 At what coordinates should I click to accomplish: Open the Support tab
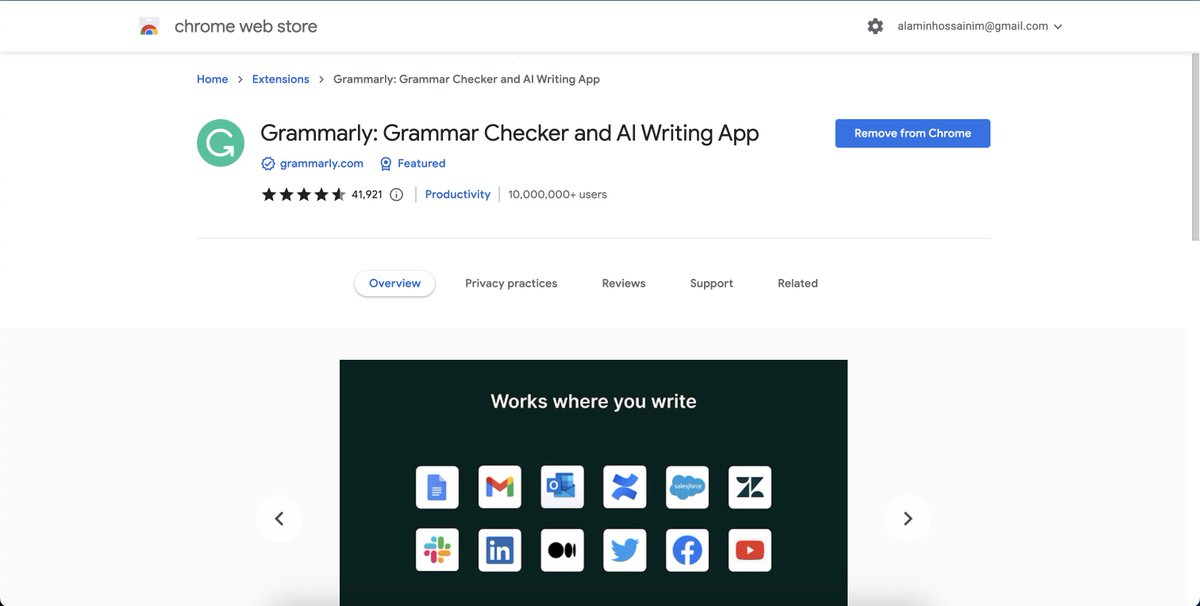pos(711,283)
